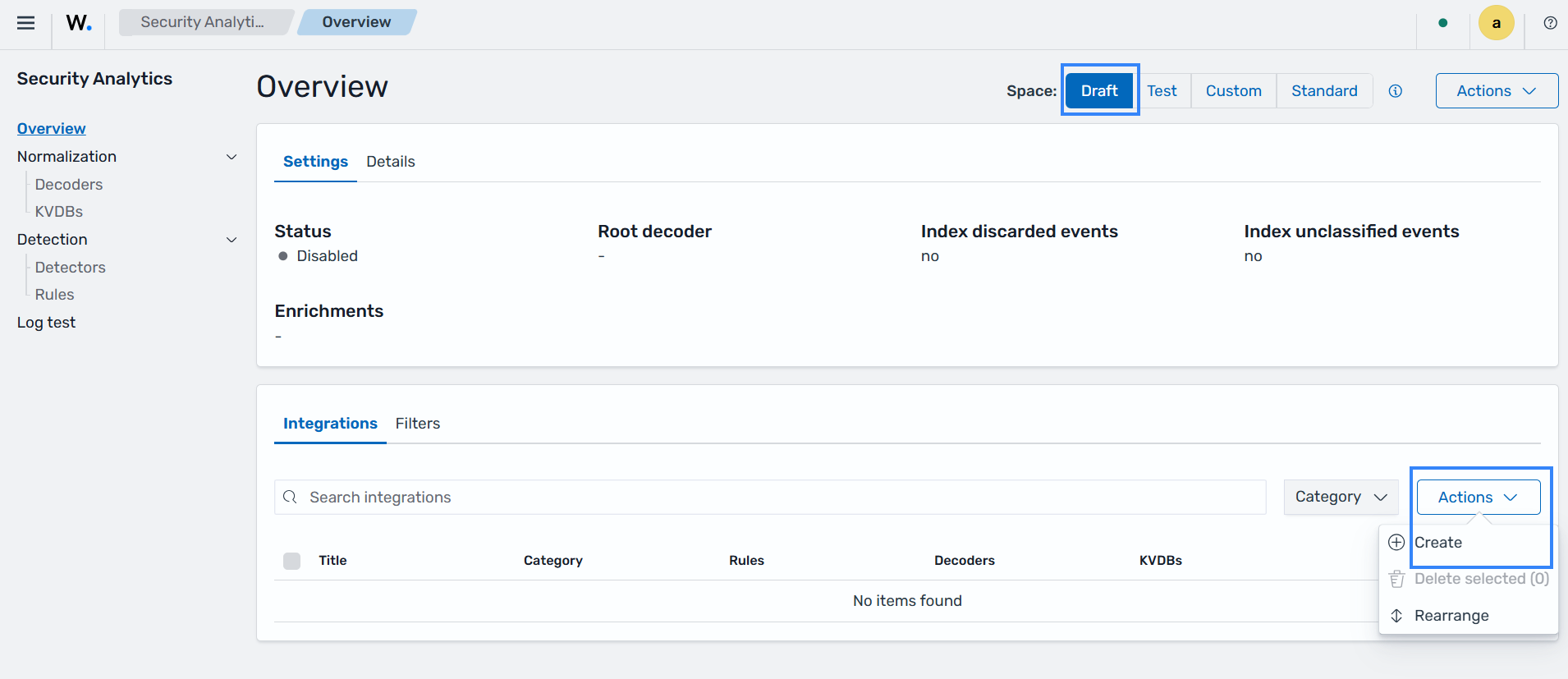The width and height of the screenshot is (1568, 679).
Task: Click the Title column header
Action: tap(332, 561)
